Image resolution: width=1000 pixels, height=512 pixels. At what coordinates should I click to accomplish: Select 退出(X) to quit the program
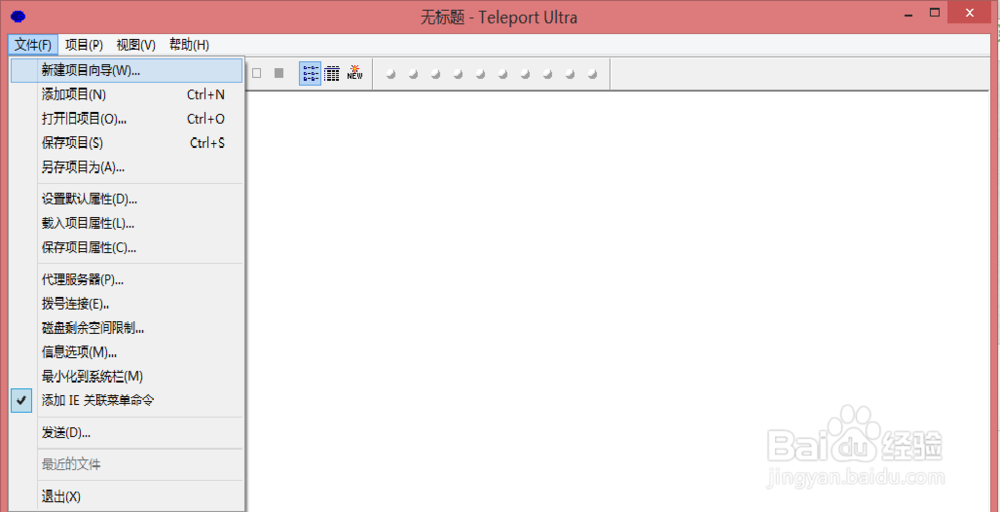(127, 497)
